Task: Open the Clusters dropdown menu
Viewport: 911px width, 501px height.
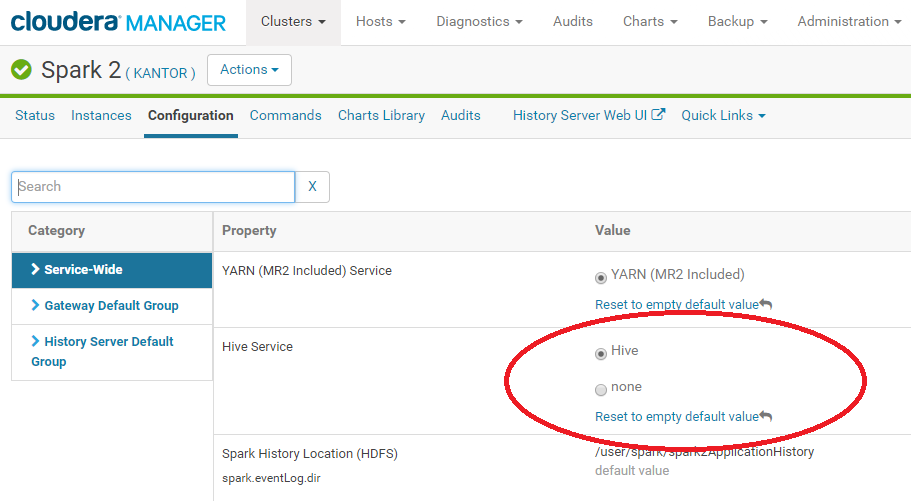Action: point(293,22)
